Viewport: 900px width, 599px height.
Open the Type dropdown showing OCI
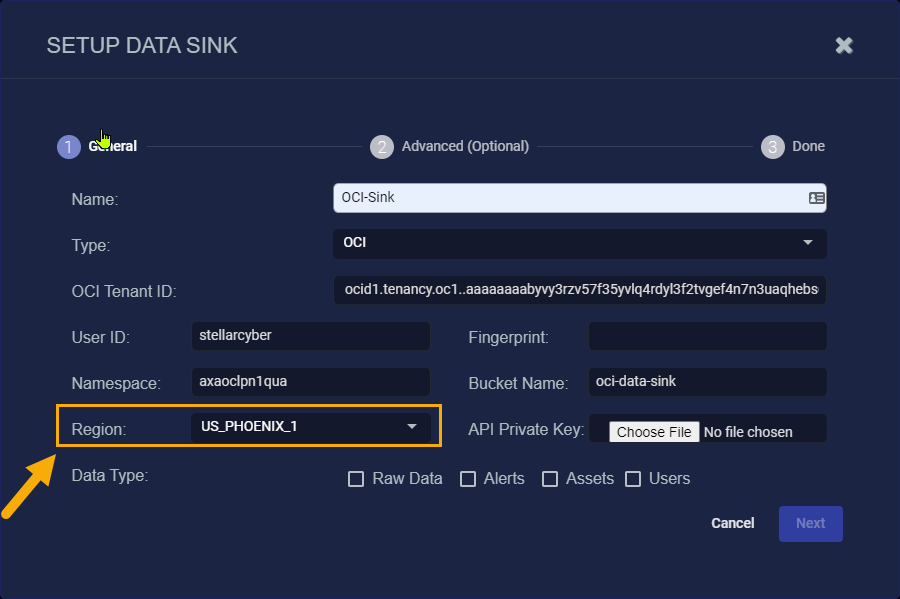pyautogui.click(x=580, y=243)
